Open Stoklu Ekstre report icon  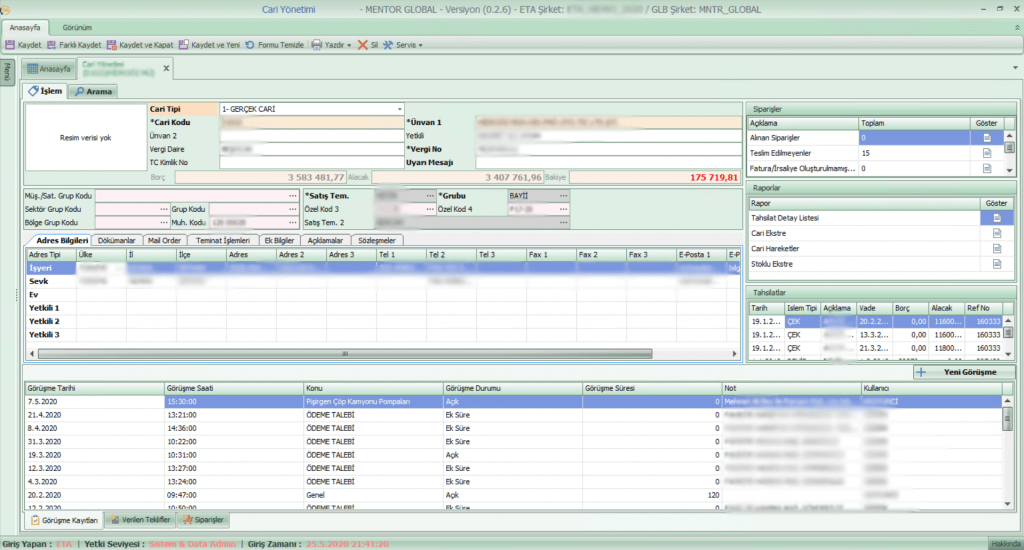coord(997,264)
